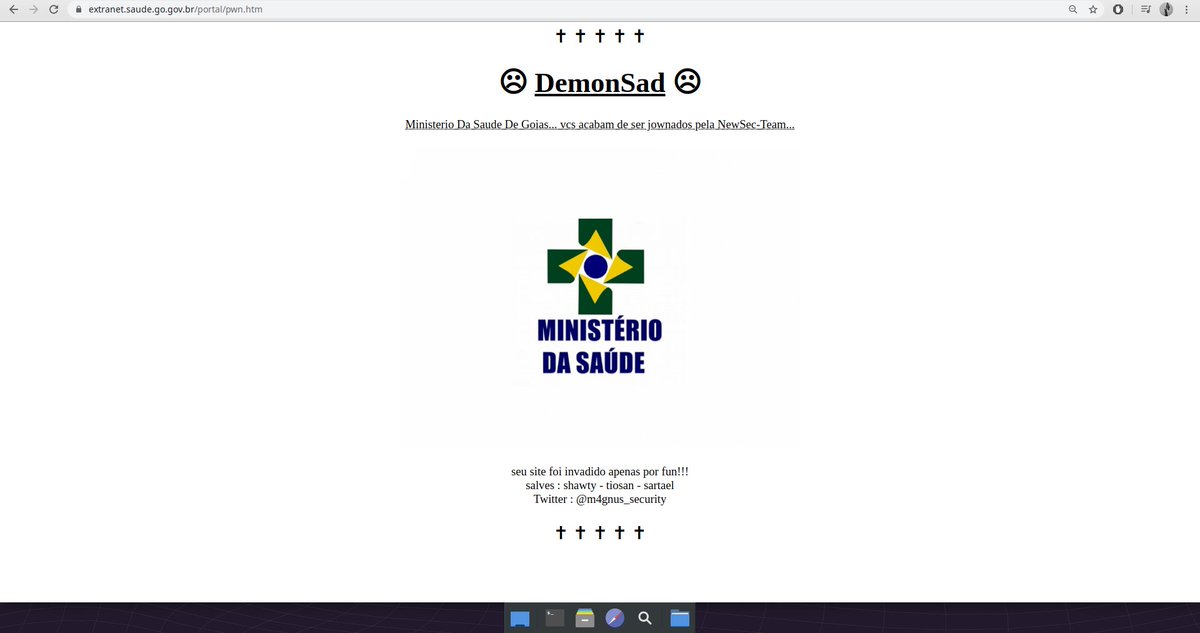Image resolution: width=1200 pixels, height=633 pixels.
Task: Open the compass web browser in the dock
Action: pyautogui.click(x=615, y=618)
